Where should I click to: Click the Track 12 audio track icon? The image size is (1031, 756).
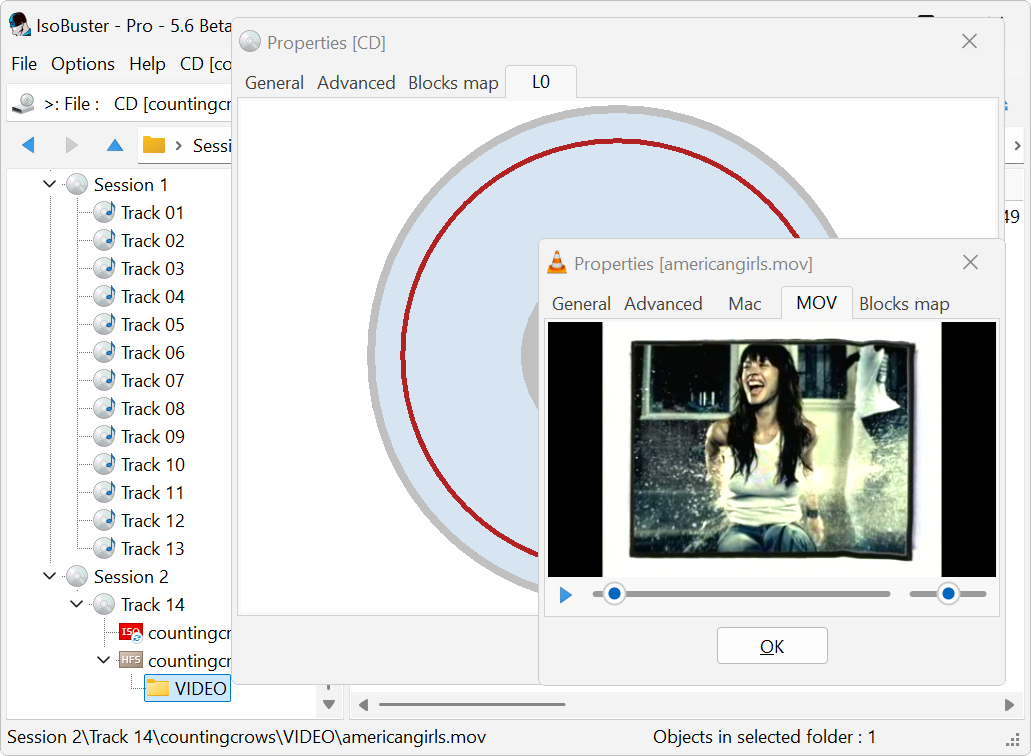[105, 520]
